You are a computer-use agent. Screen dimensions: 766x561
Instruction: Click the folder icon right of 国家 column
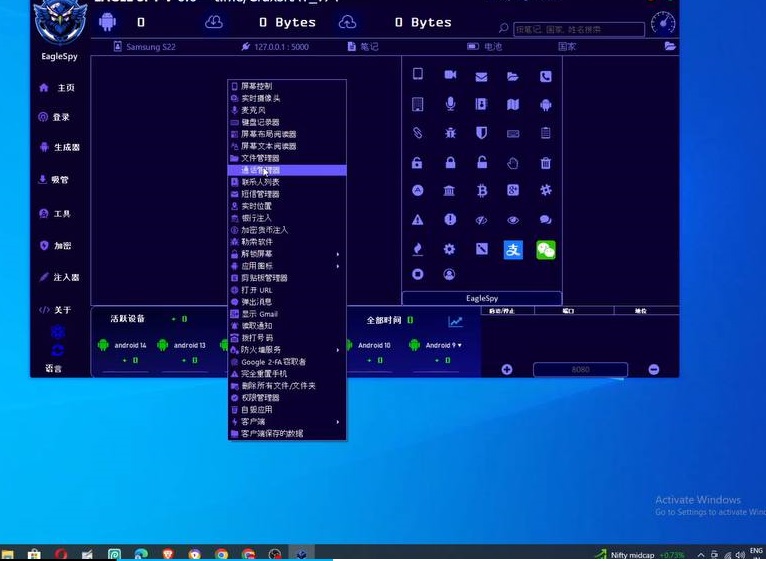(670, 46)
